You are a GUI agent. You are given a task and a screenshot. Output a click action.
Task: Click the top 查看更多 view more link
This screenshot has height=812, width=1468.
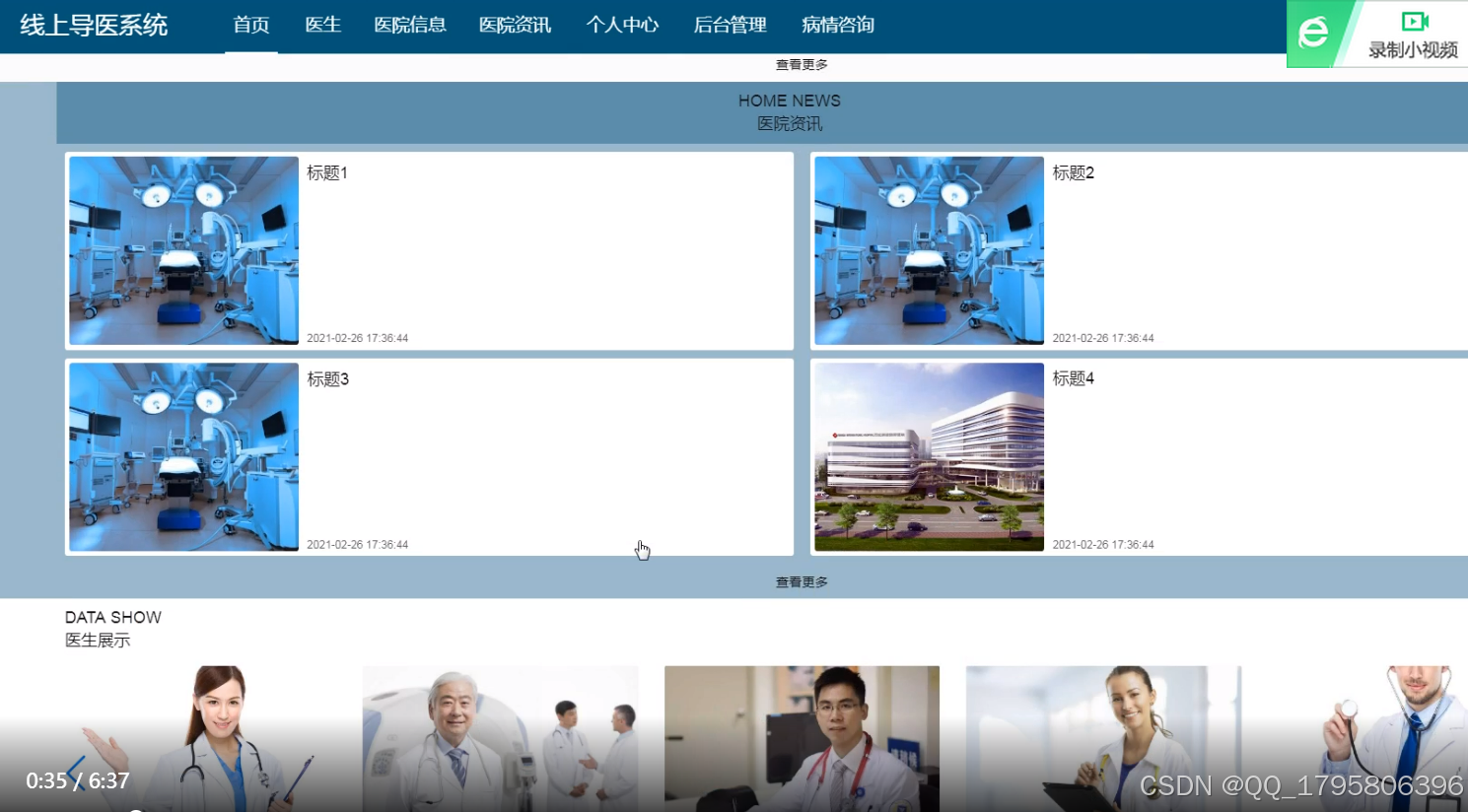[801, 64]
